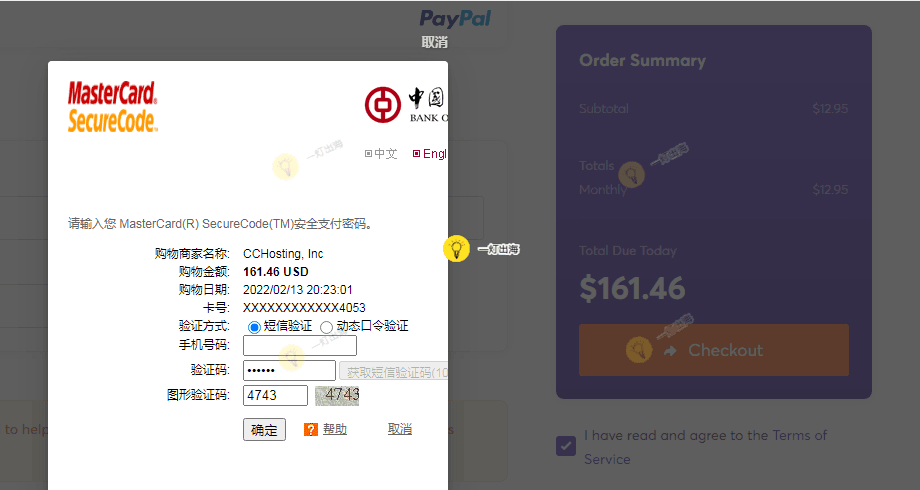Click the PayPal logo at top
The width and height of the screenshot is (920, 490).
(x=455, y=18)
